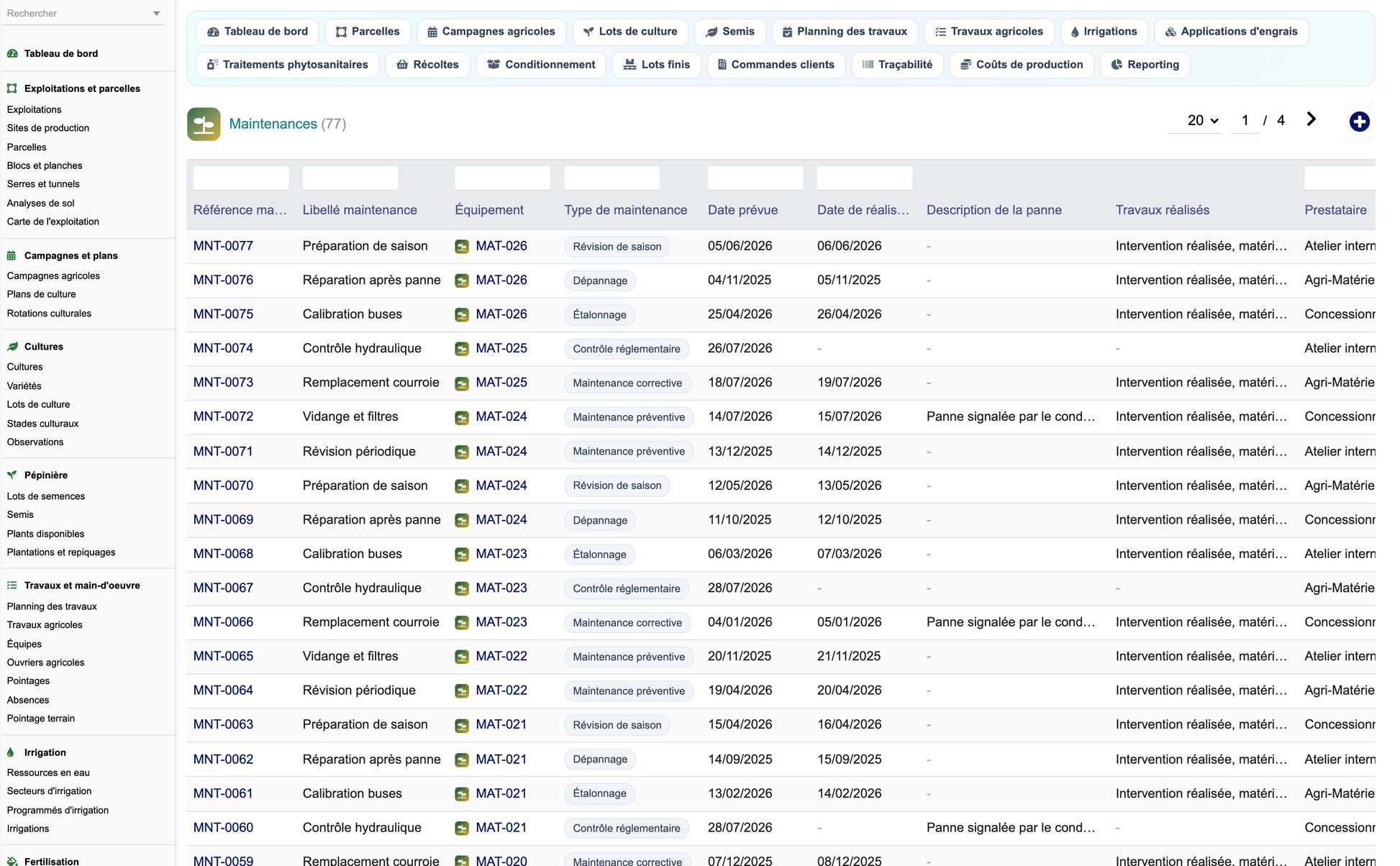Click Campagnes et plans section icon
1400x866 pixels.
click(12, 255)
